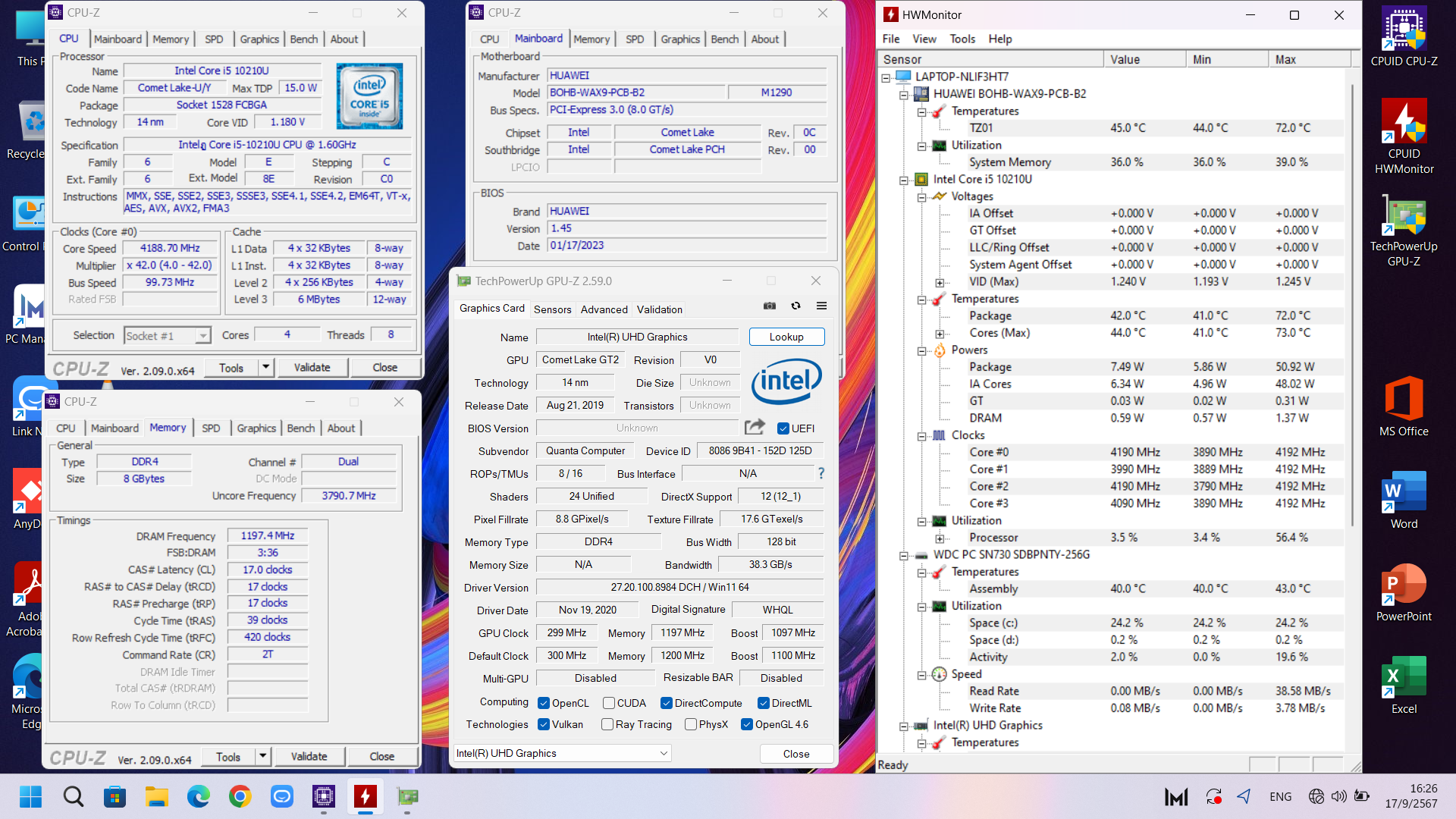
Task: Open Google Chrome from taskbar
Action: click(x=240, y=796)
